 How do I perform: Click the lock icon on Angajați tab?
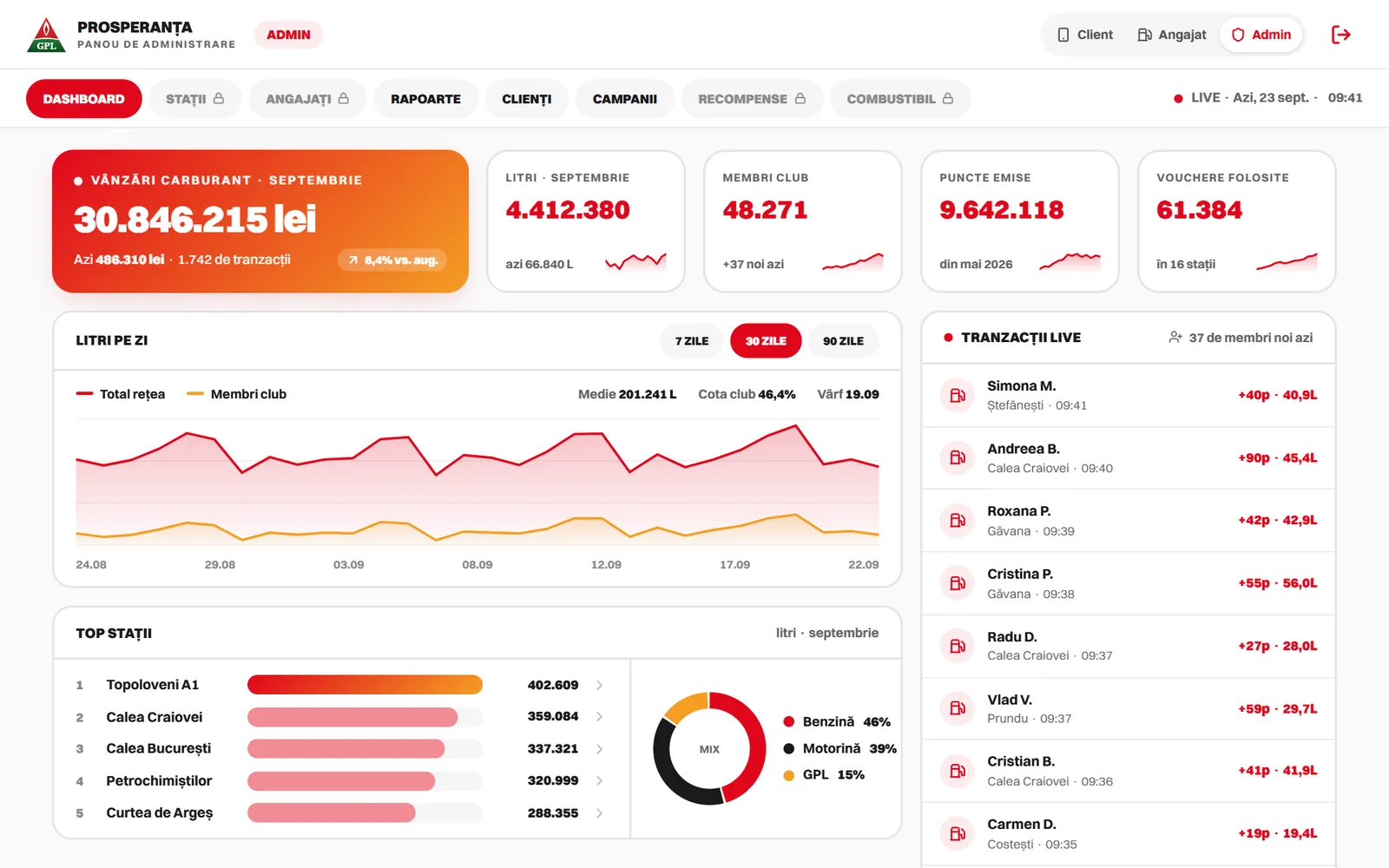tap(344, 98)
